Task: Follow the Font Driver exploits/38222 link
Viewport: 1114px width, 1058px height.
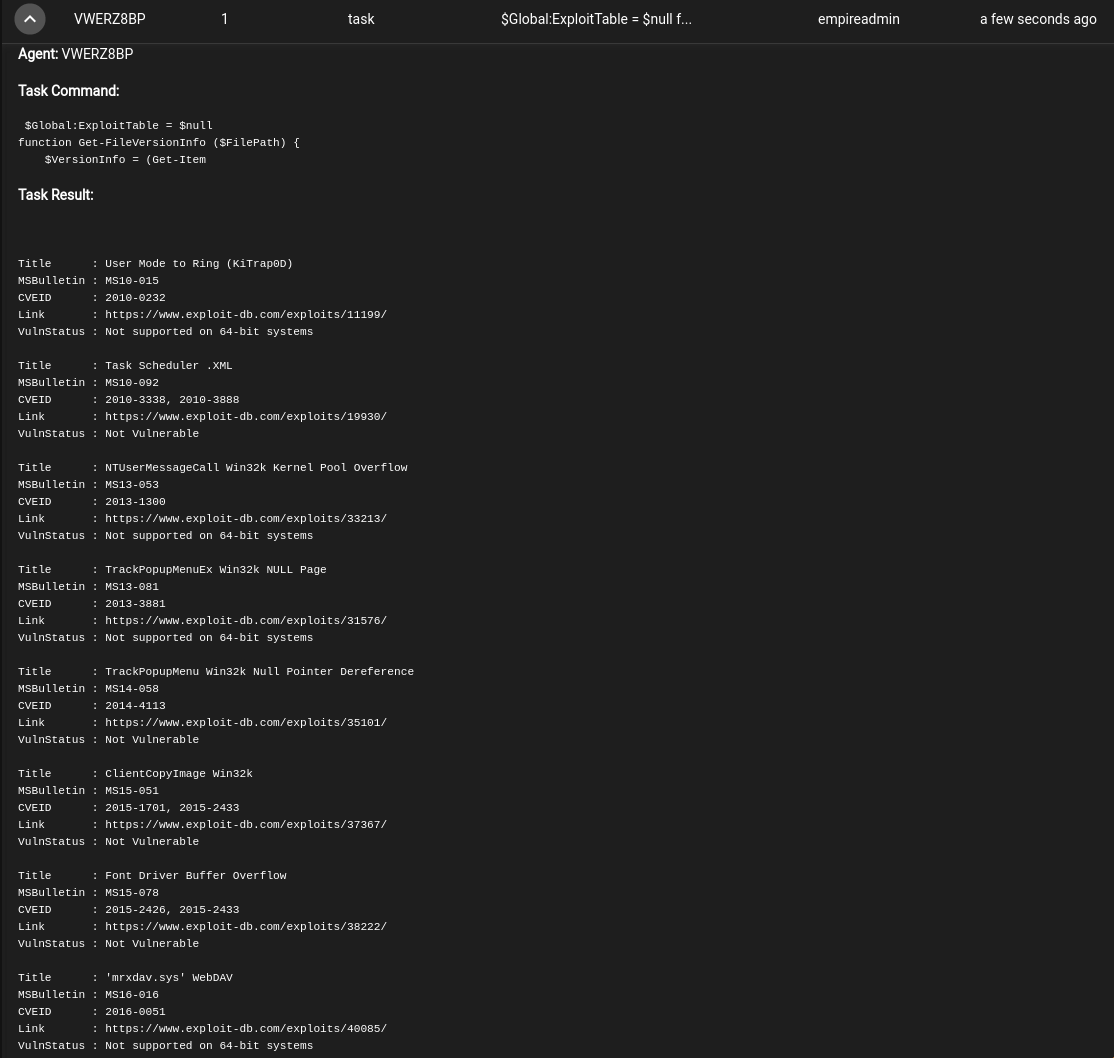Action: point(245,927)
